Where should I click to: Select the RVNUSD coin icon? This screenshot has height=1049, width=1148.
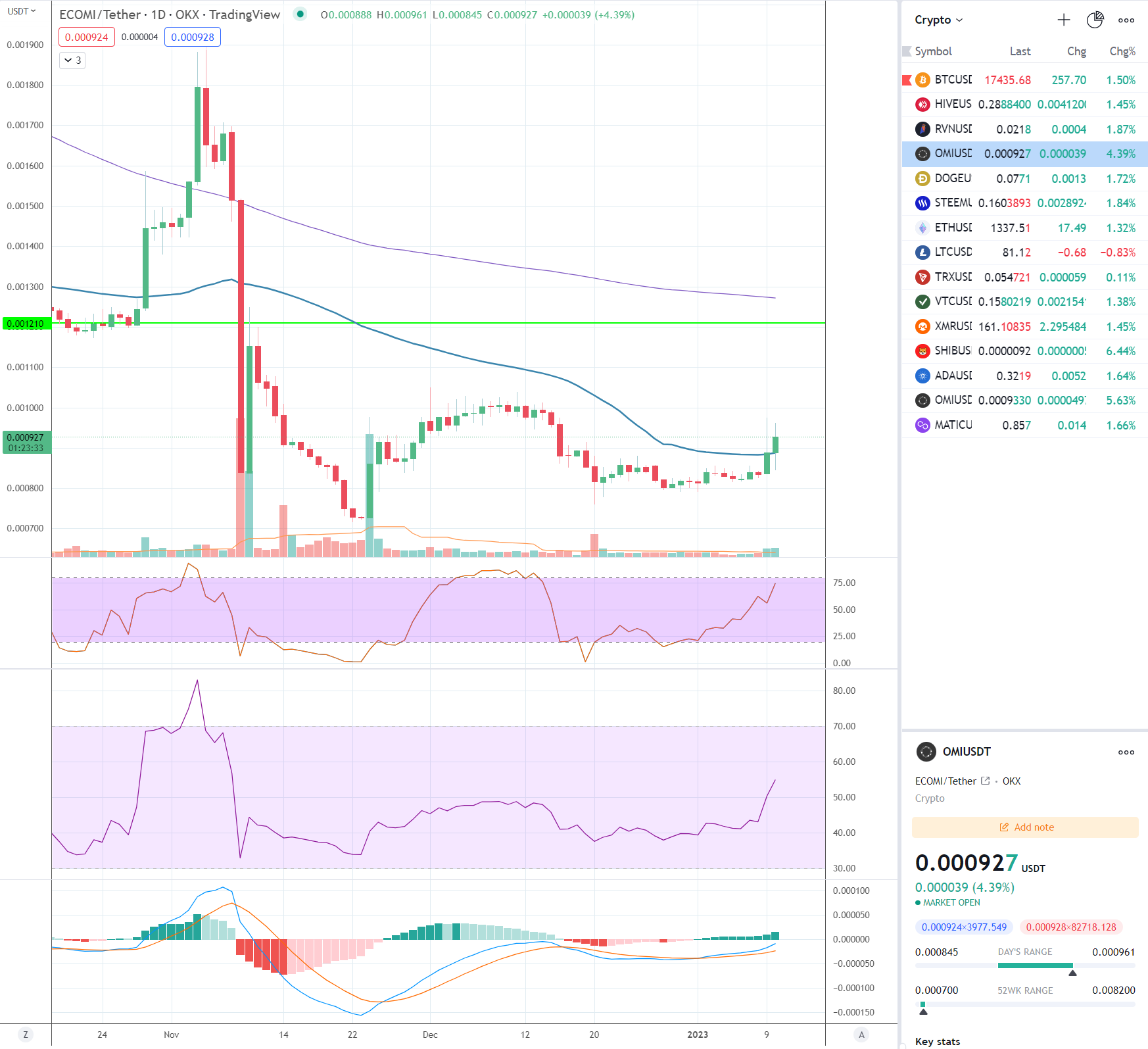tap(922, 129)
